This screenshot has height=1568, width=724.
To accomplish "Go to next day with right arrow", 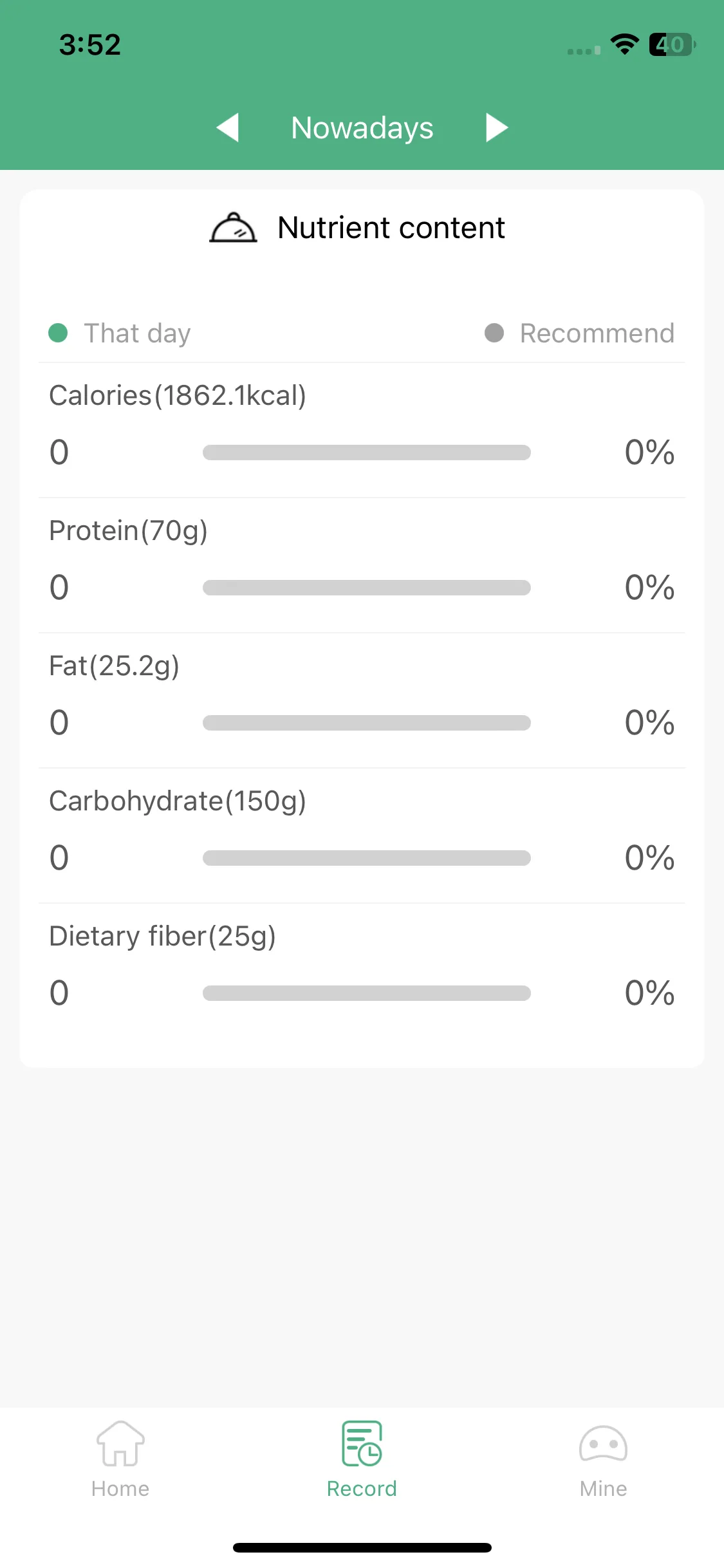I will coord(497,127).
